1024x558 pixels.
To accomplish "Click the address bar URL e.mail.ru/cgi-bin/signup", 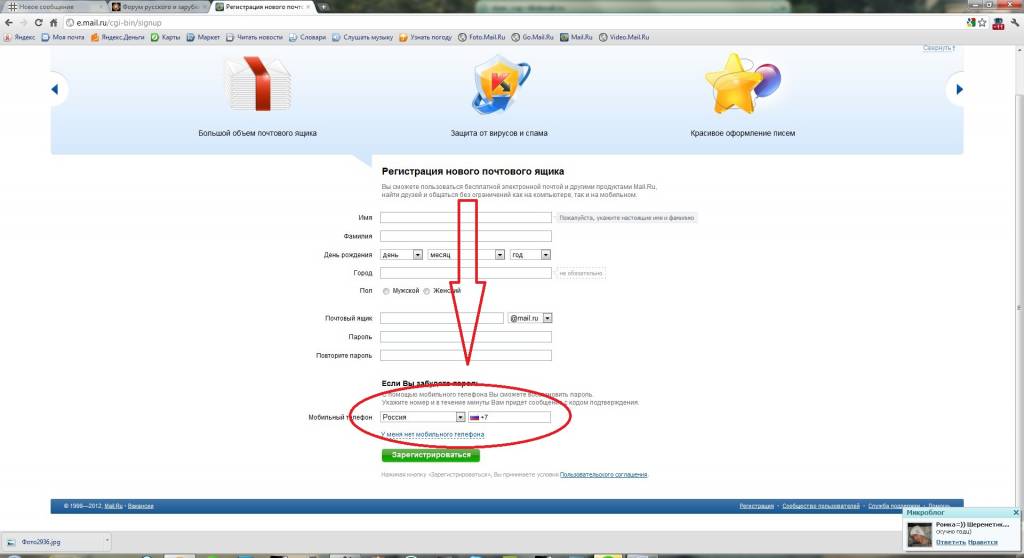I will (119, 23).
